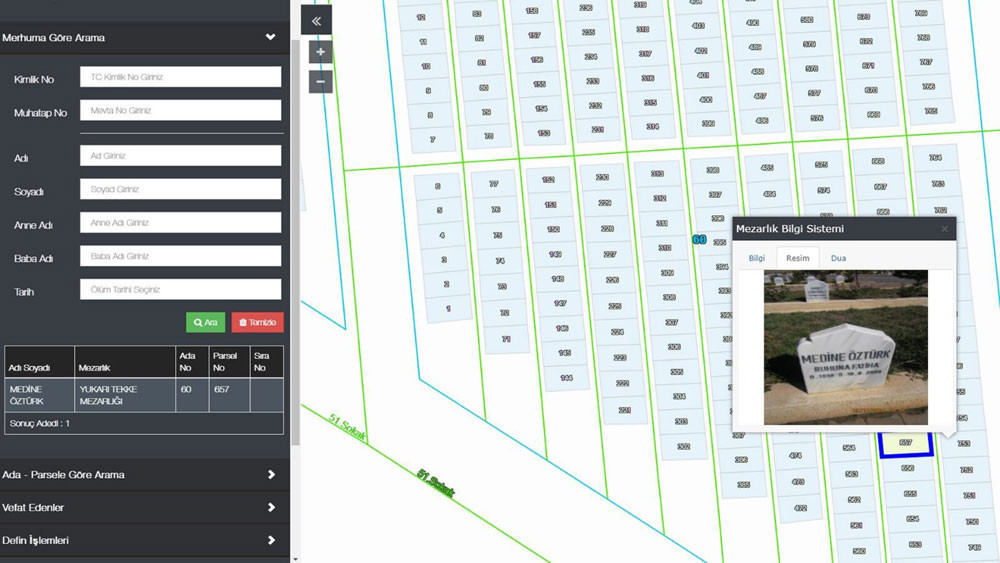This screenshot has width=1000, height=563.
Task: Click the Kimlik No input field
Action: [180, 77]
